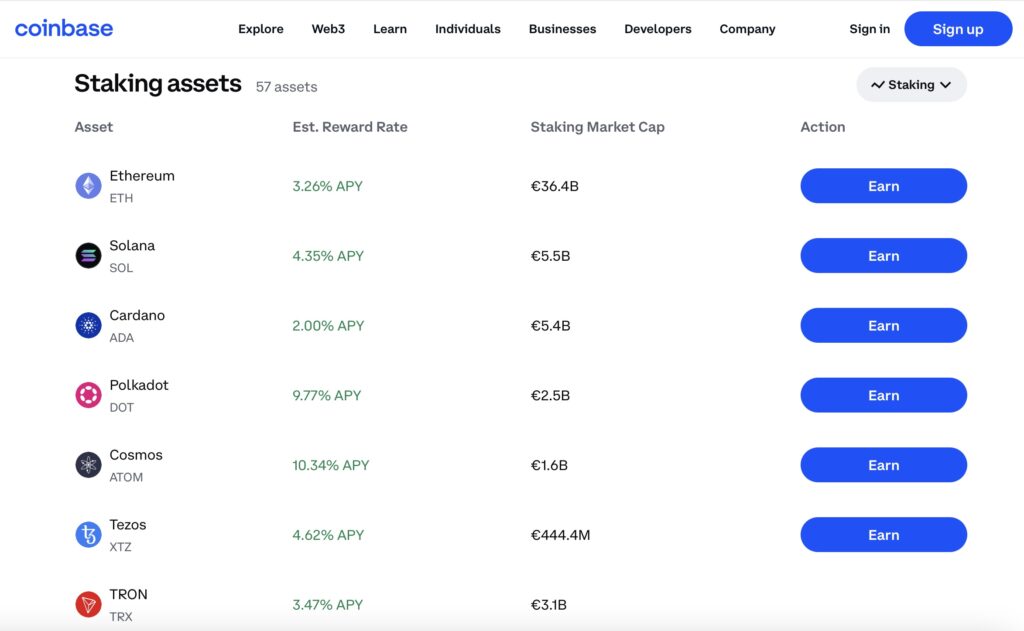Select the Ethereum asset name
The width and height of the screenshot is (1024, 631).
[x=142, y=176]
